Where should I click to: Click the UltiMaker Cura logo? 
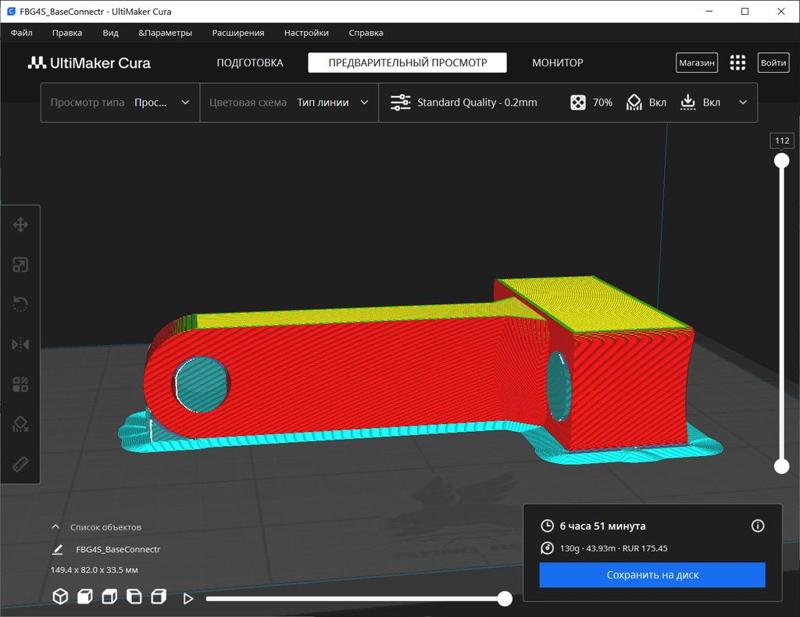coord(89,63)
